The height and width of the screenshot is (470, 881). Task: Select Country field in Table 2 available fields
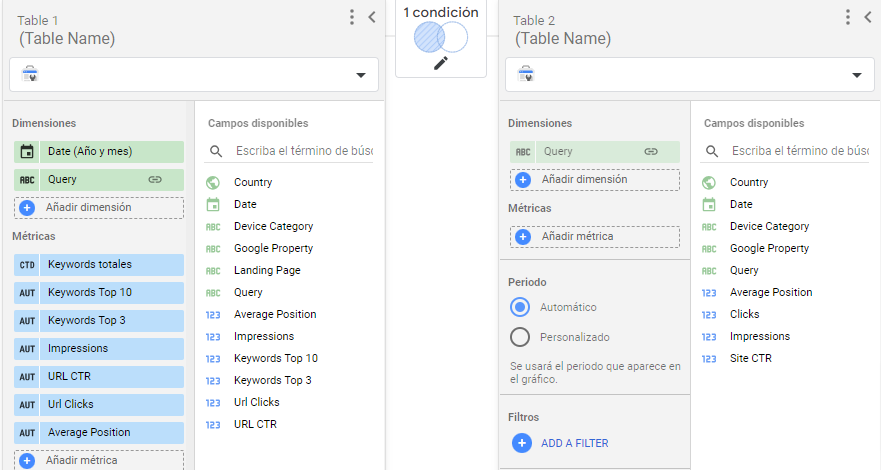click(749, 182)
